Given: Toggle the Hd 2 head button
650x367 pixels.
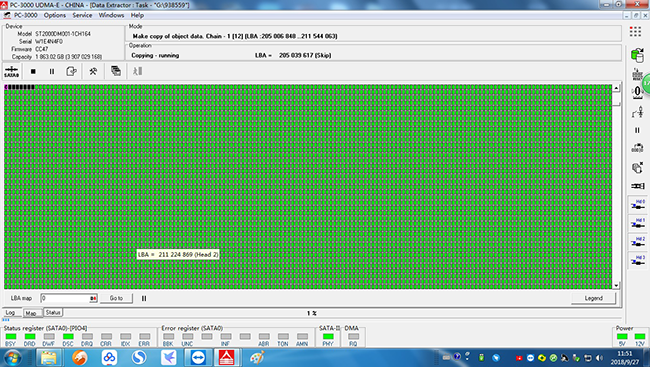Looking at the screenshot, I should 638,242.
